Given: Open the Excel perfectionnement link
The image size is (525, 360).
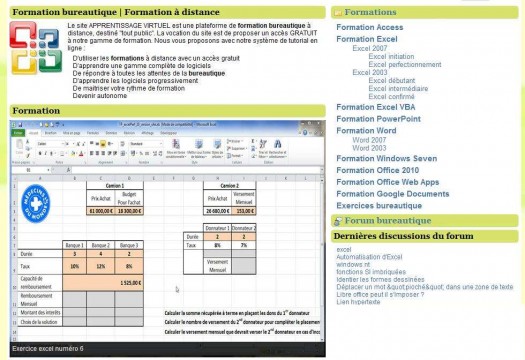Looking at the screenshot, I should point(405,65).
